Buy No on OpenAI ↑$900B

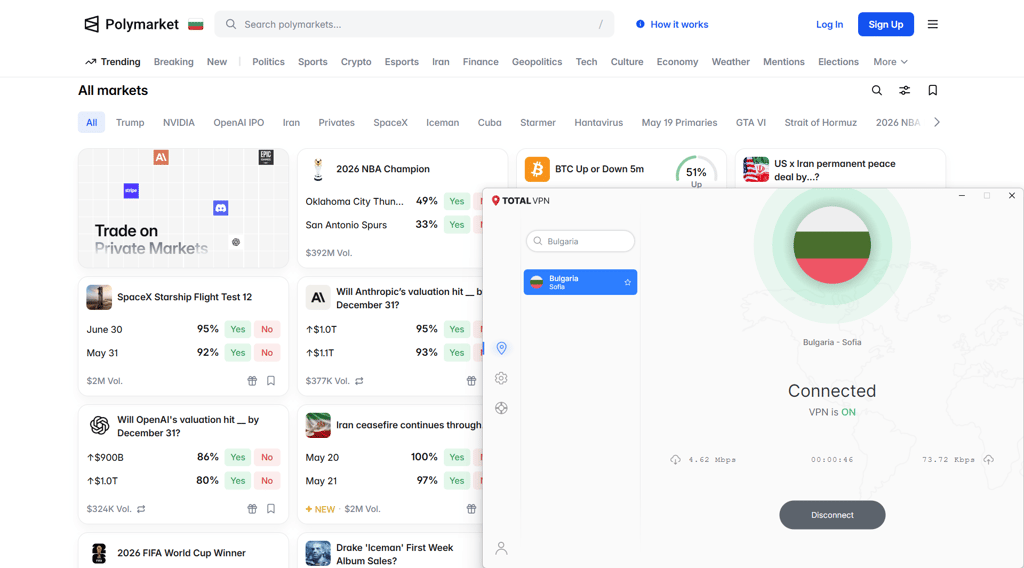[267, 457]
